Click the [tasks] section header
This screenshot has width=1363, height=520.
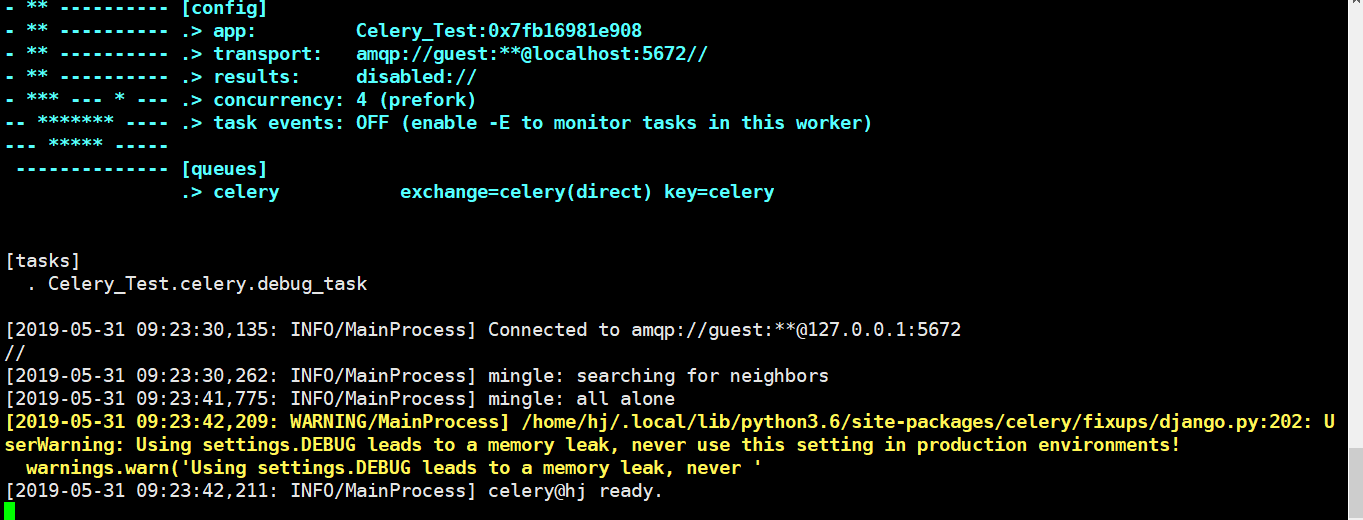43,261
